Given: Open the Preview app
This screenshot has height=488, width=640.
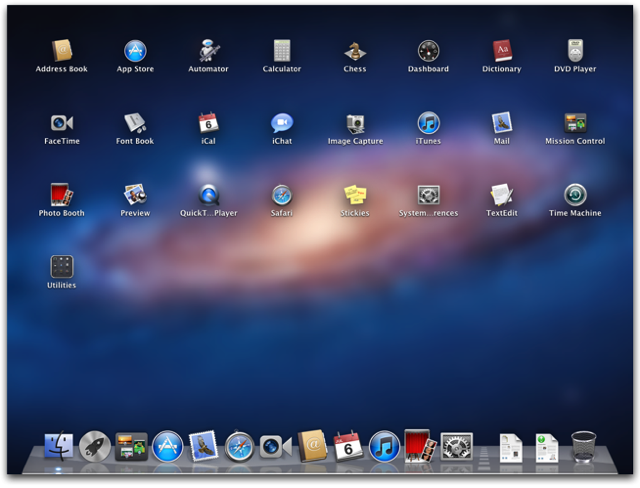Looking at the screenshot, I should 135,195.
